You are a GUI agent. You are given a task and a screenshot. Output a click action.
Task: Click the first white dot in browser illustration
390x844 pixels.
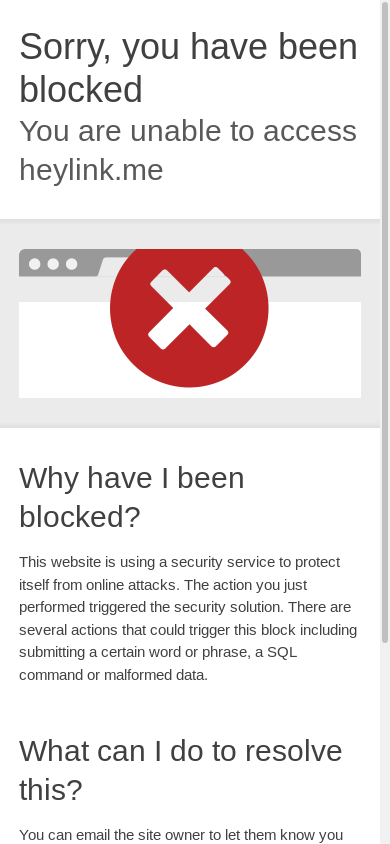[x=34, y=264]
